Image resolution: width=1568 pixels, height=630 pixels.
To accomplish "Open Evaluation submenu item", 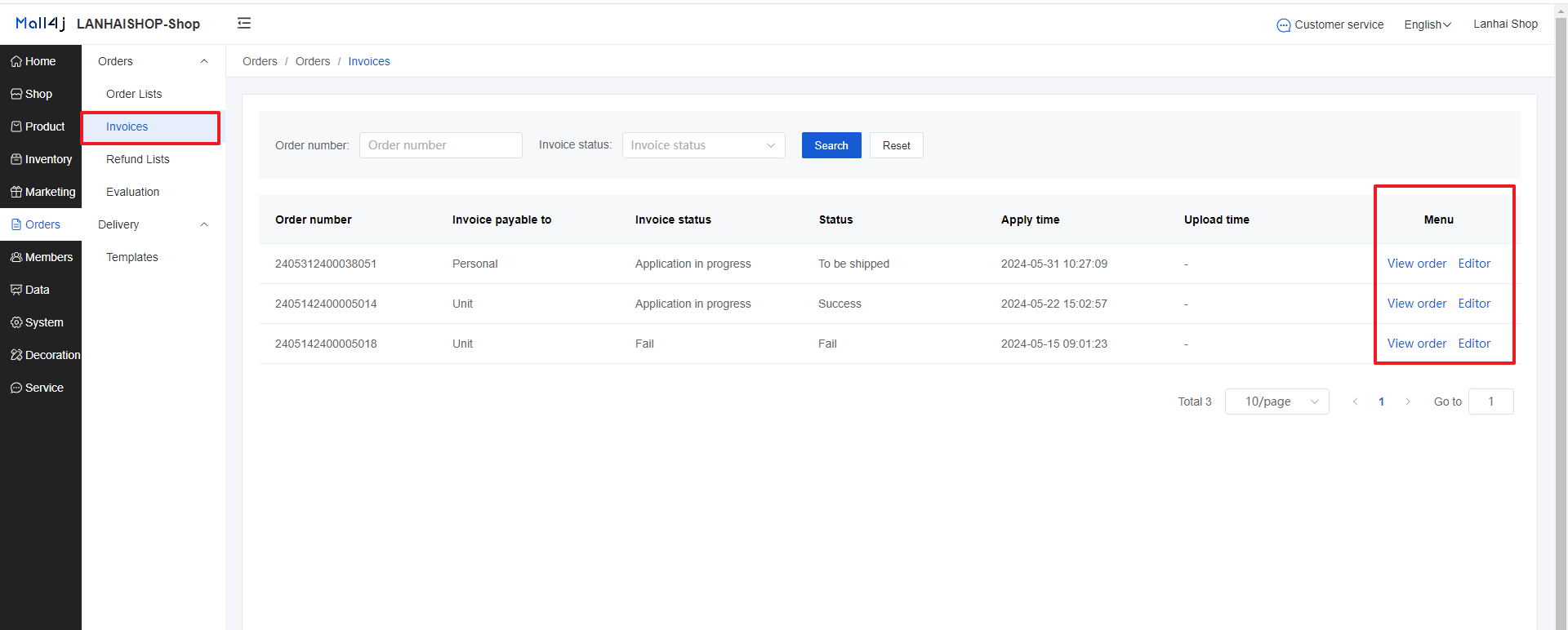I will coord(133,192).
